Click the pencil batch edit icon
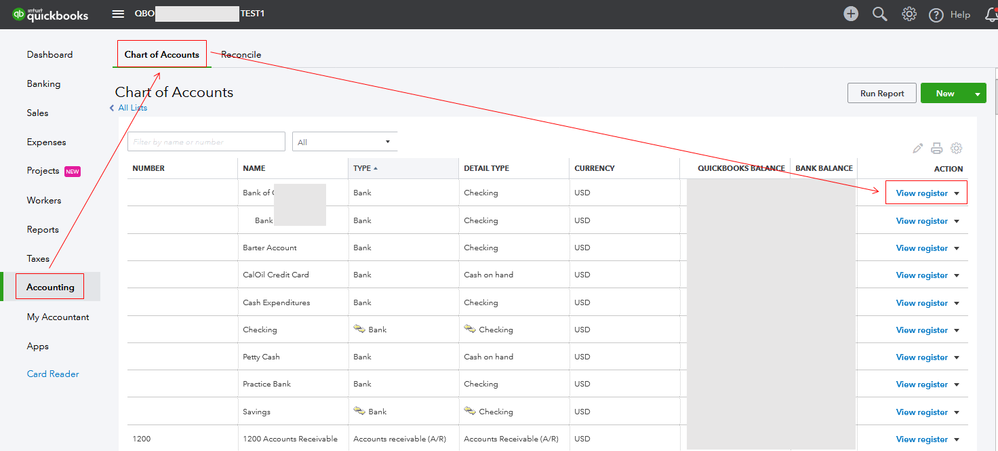The width and height of the screenshot is (998, 451). (x=917, y=148)
